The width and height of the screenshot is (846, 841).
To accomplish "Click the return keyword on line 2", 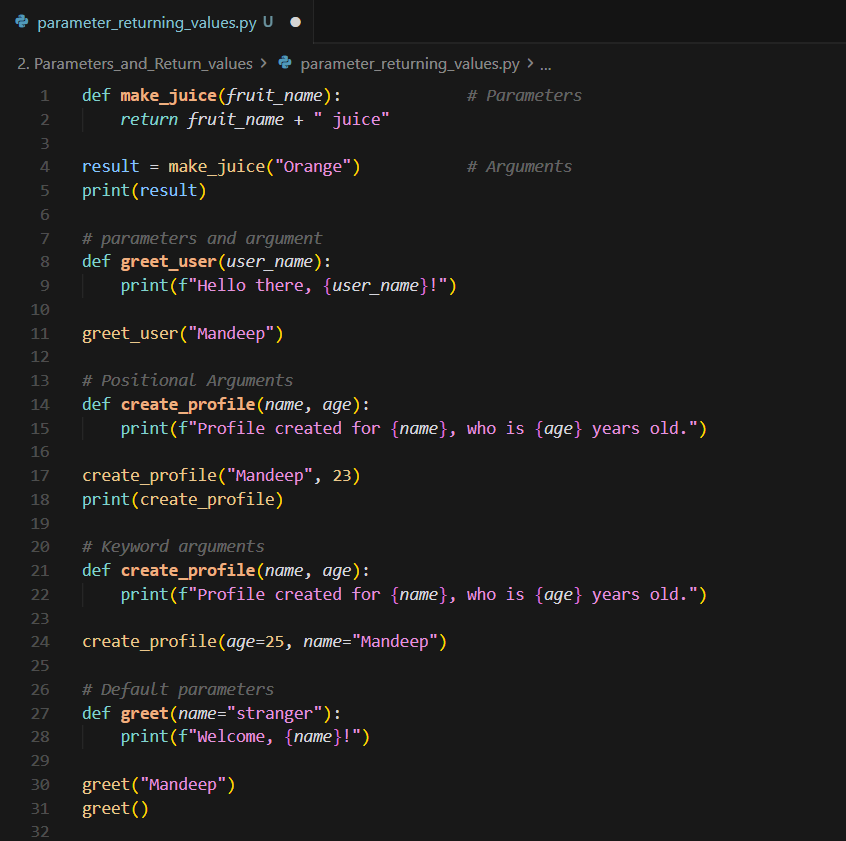I will pyautogui.click(x=149, y=119).
